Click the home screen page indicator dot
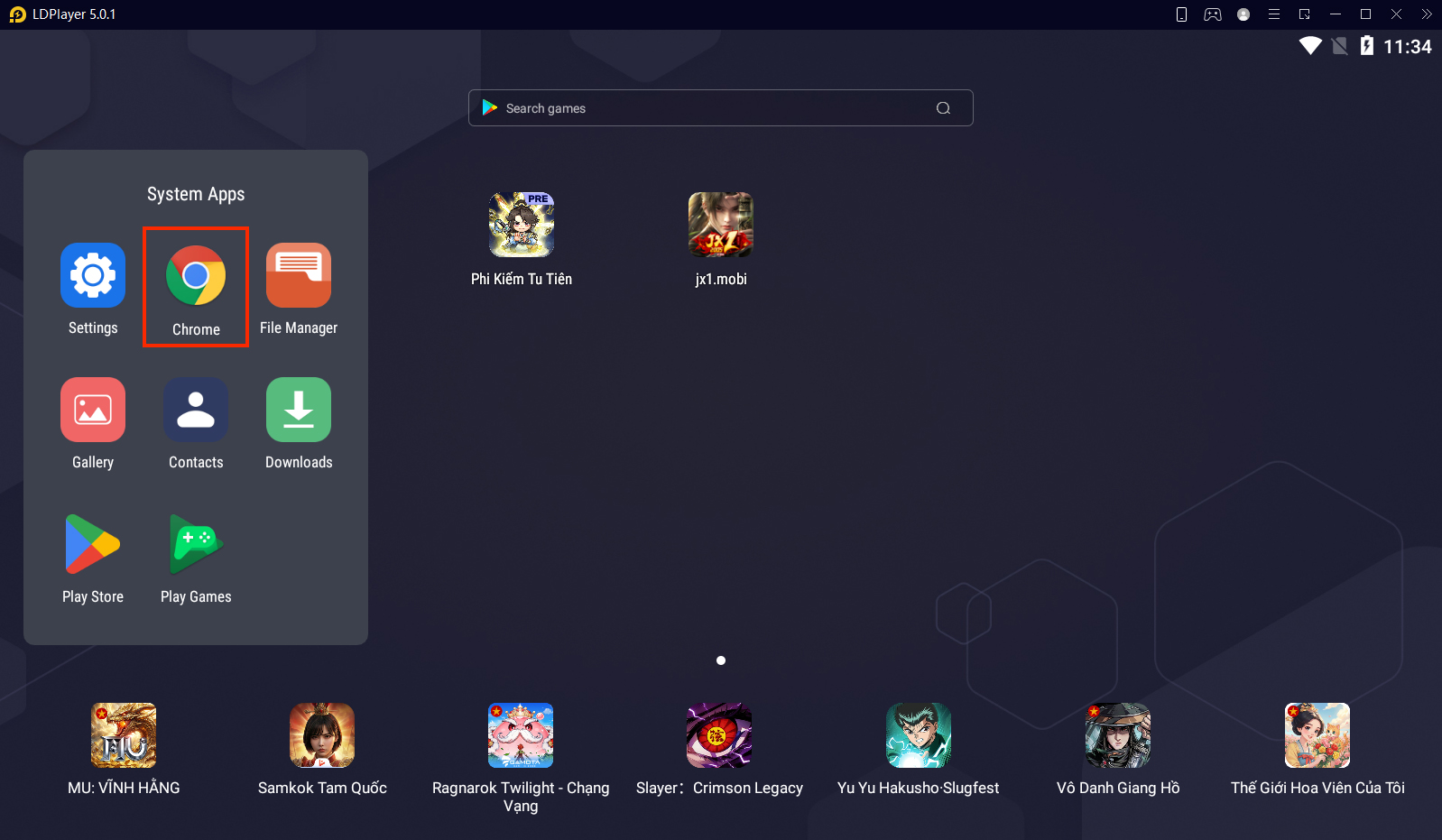Screen dimensions: 1442x840 [x=721, y=660]
